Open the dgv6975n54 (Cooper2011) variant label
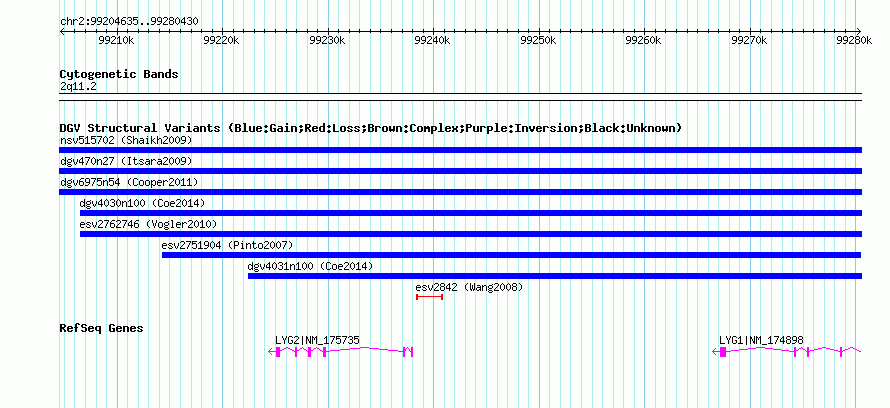Viewport: 890px width, 408px height. click(x=129, y=182)
